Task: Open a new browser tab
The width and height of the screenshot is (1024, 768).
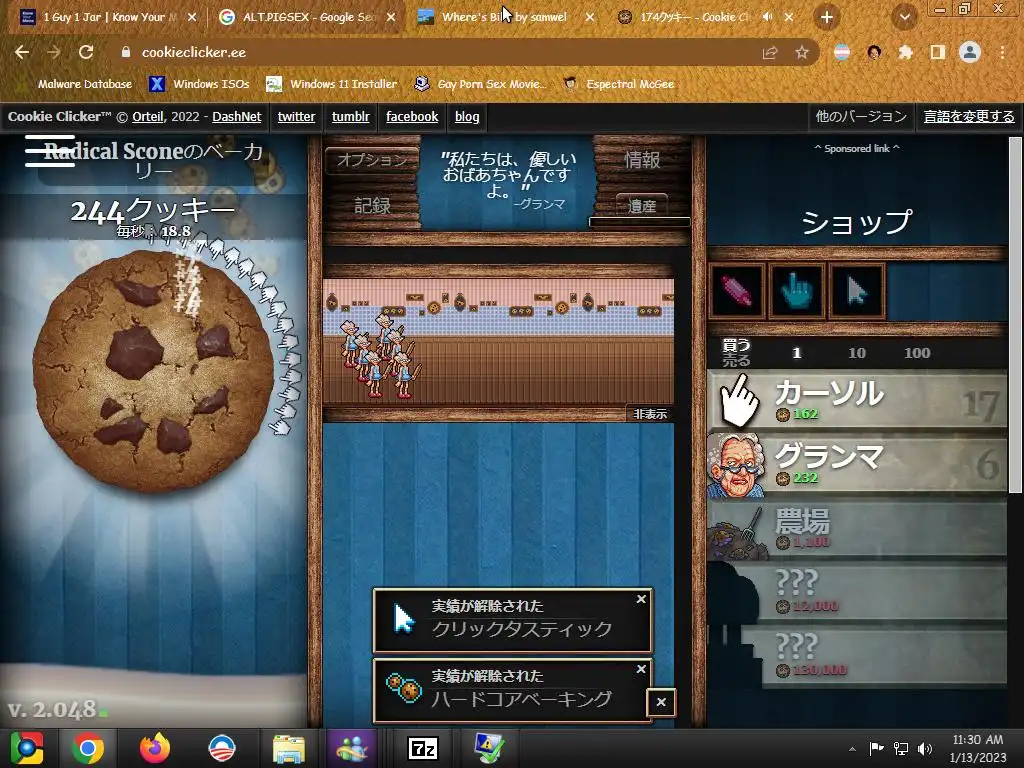Action: coord(827,18)
